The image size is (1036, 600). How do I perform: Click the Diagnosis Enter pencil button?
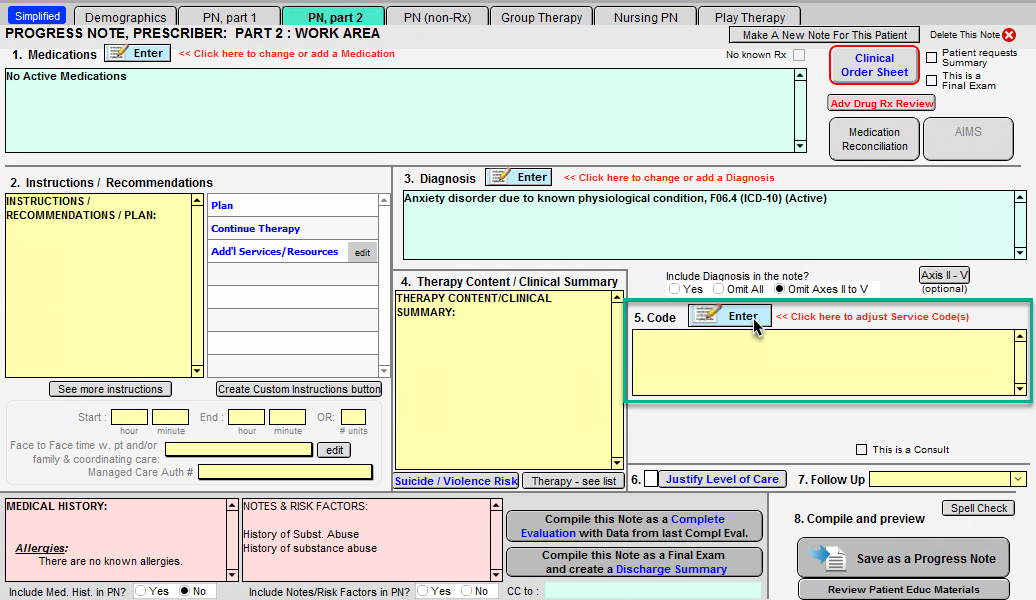click(x=518, y=177)
